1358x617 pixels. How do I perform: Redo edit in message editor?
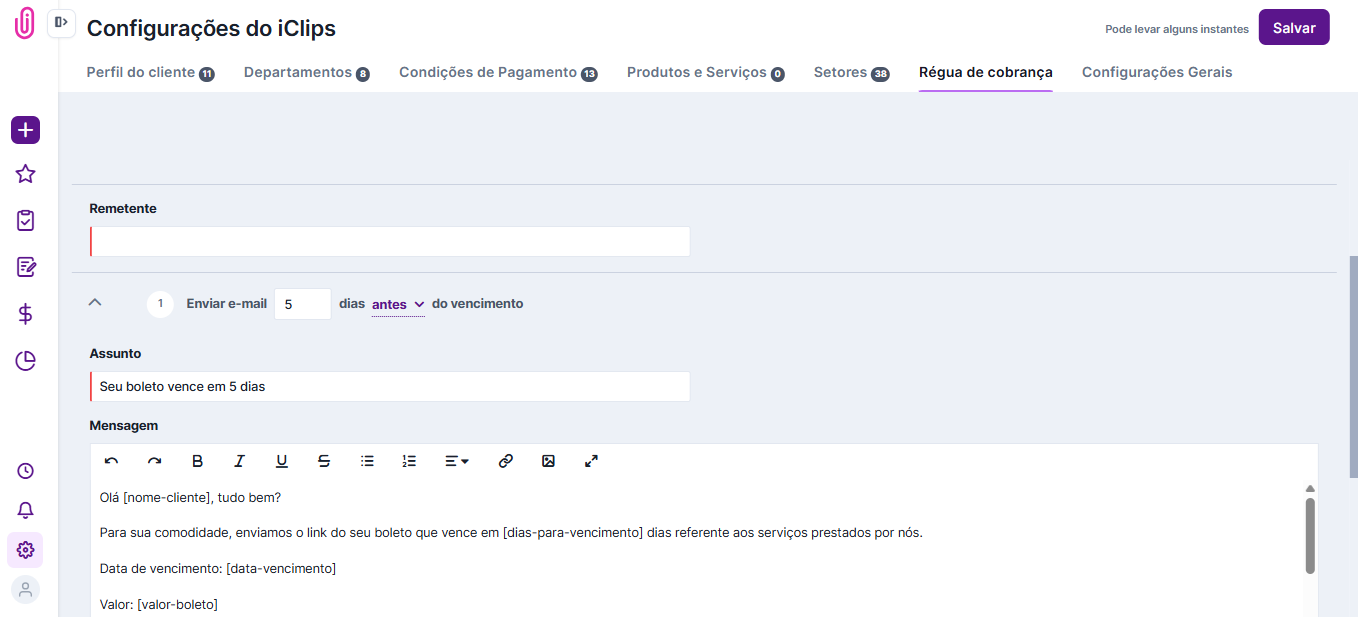tap(154, 461)
